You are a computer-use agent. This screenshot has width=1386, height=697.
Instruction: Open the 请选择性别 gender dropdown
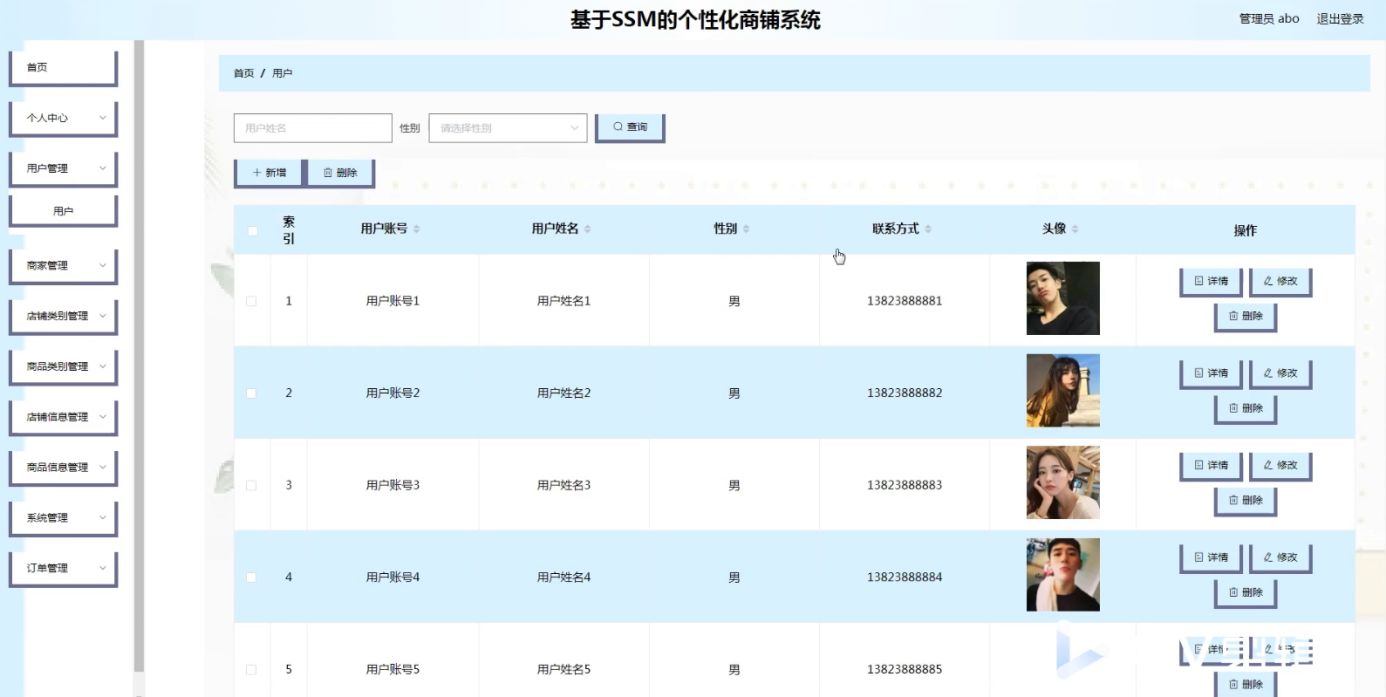tap(508, 128)
